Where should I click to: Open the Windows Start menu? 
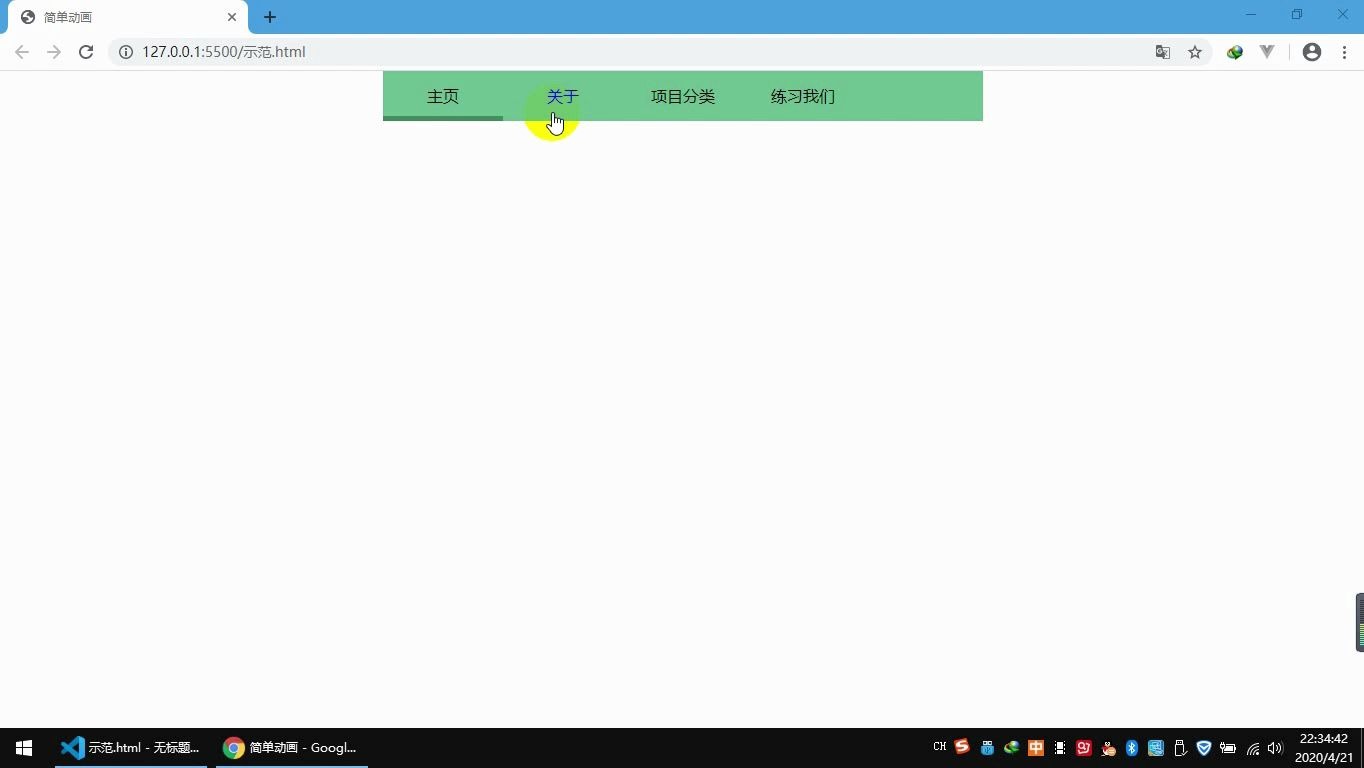click(24, 748)
